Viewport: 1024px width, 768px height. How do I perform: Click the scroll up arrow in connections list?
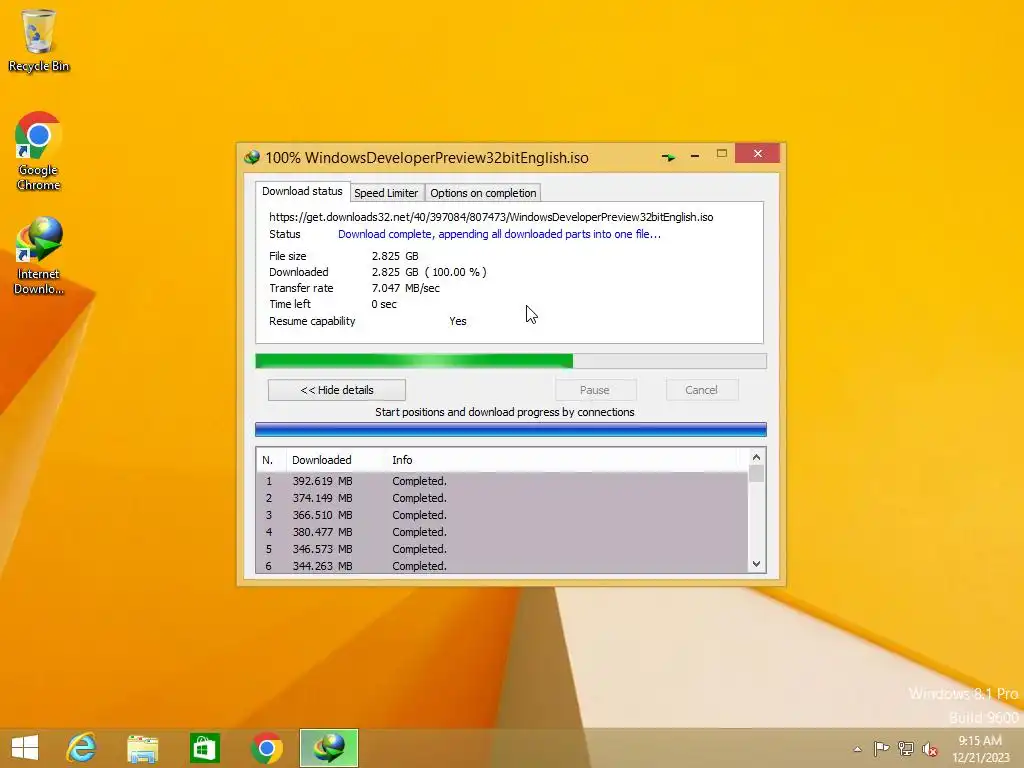(756, 457)
